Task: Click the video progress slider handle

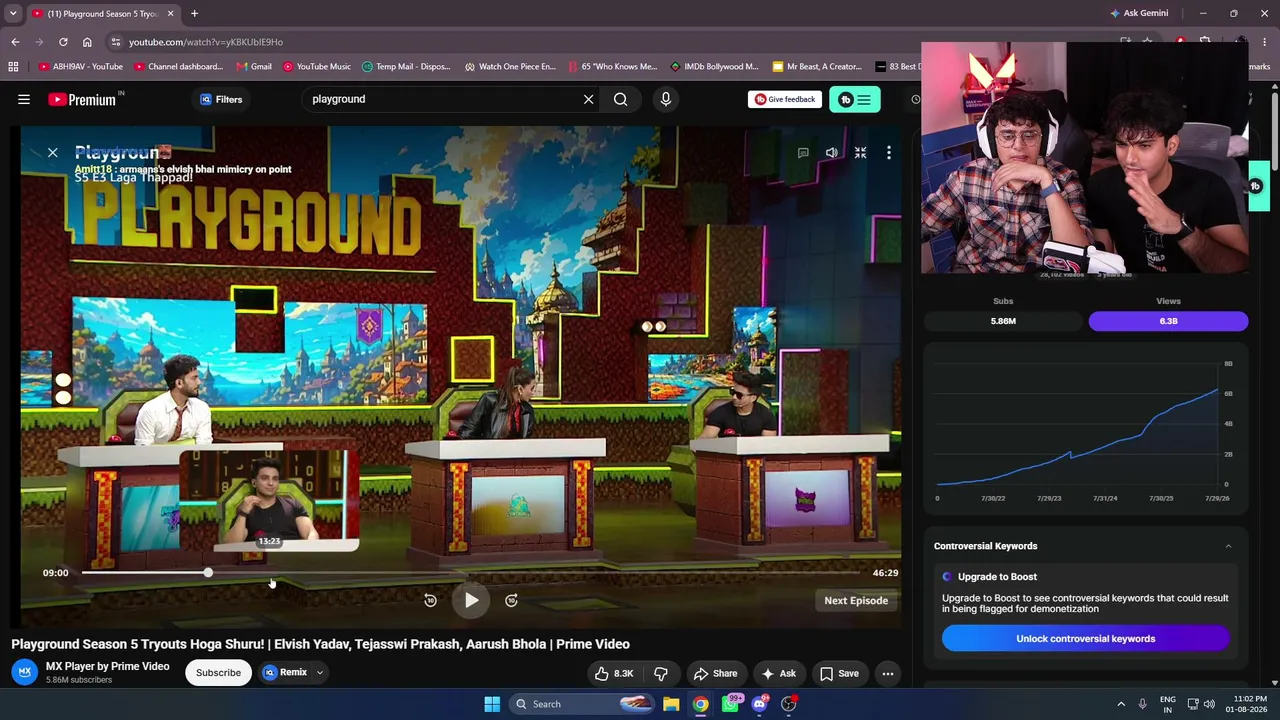Action: point(207,573)
